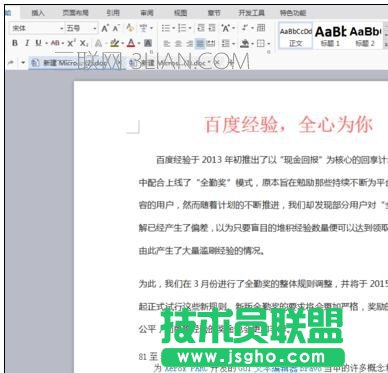Set paragraph to center alignment
Viewport: 388px width, 373px height.
click(x=178, y=44)
